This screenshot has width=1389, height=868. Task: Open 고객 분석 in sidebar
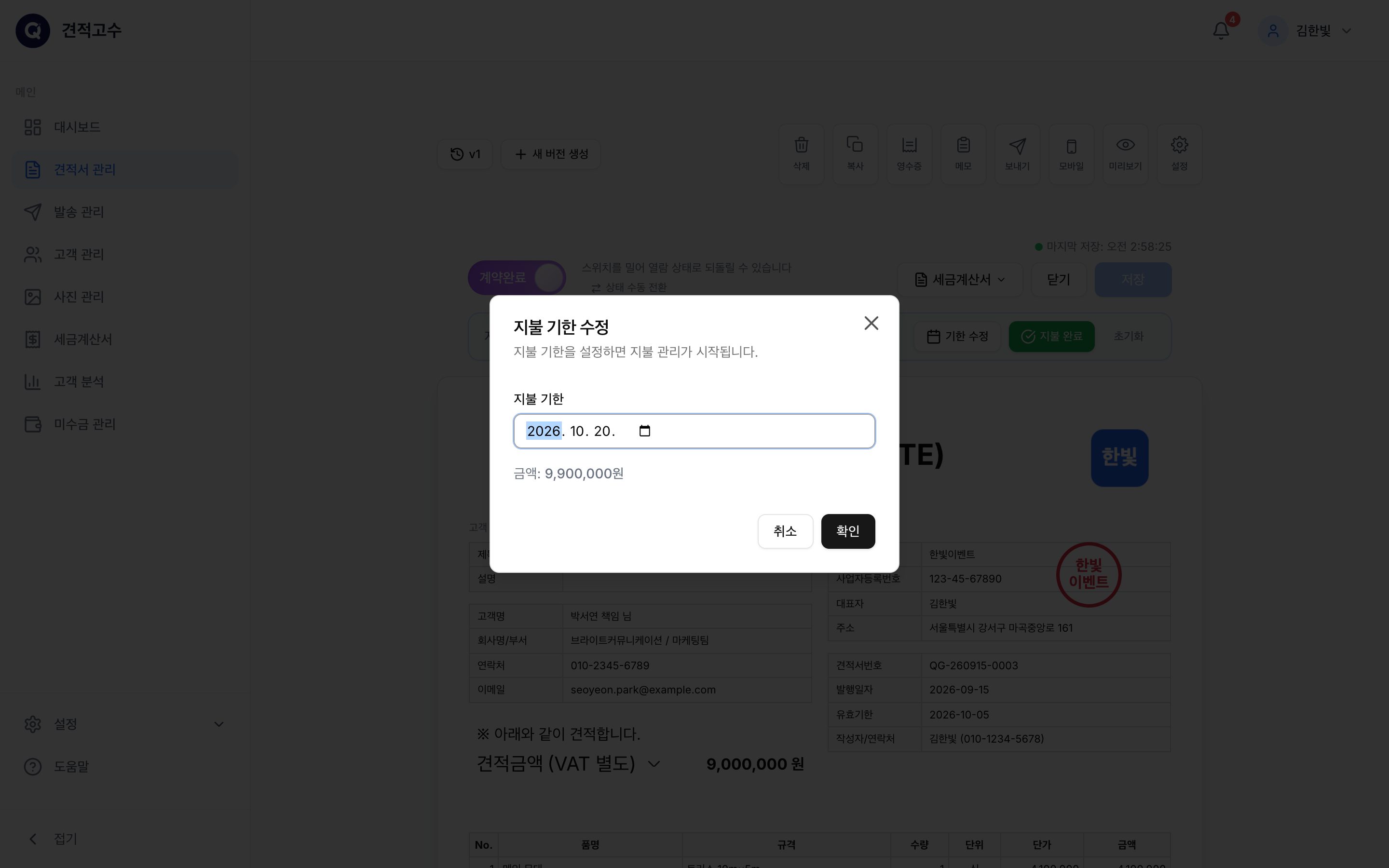tap(125, 382)
